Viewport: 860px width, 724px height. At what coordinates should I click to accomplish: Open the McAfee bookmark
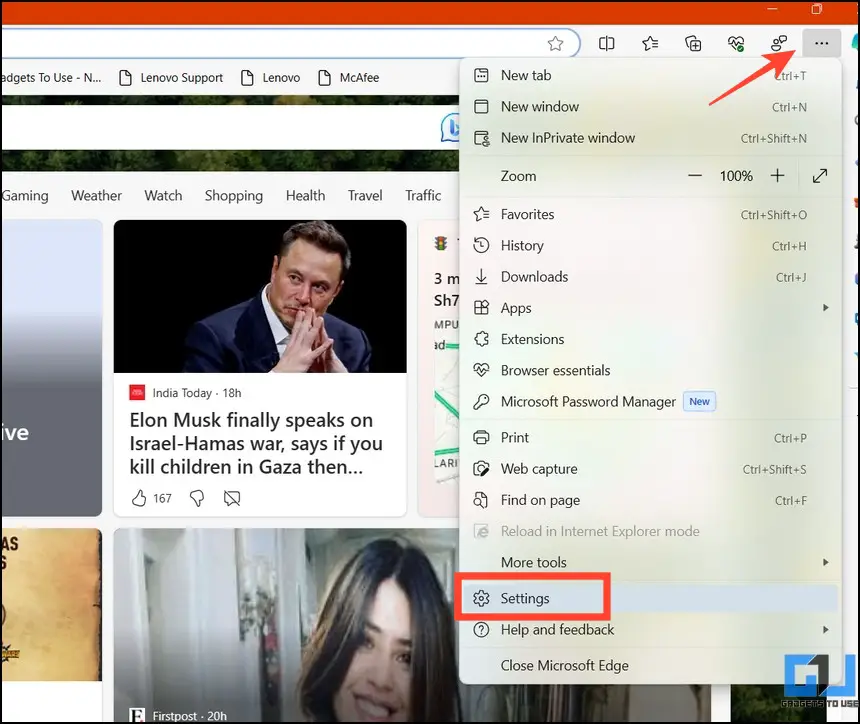pos(349,78)
